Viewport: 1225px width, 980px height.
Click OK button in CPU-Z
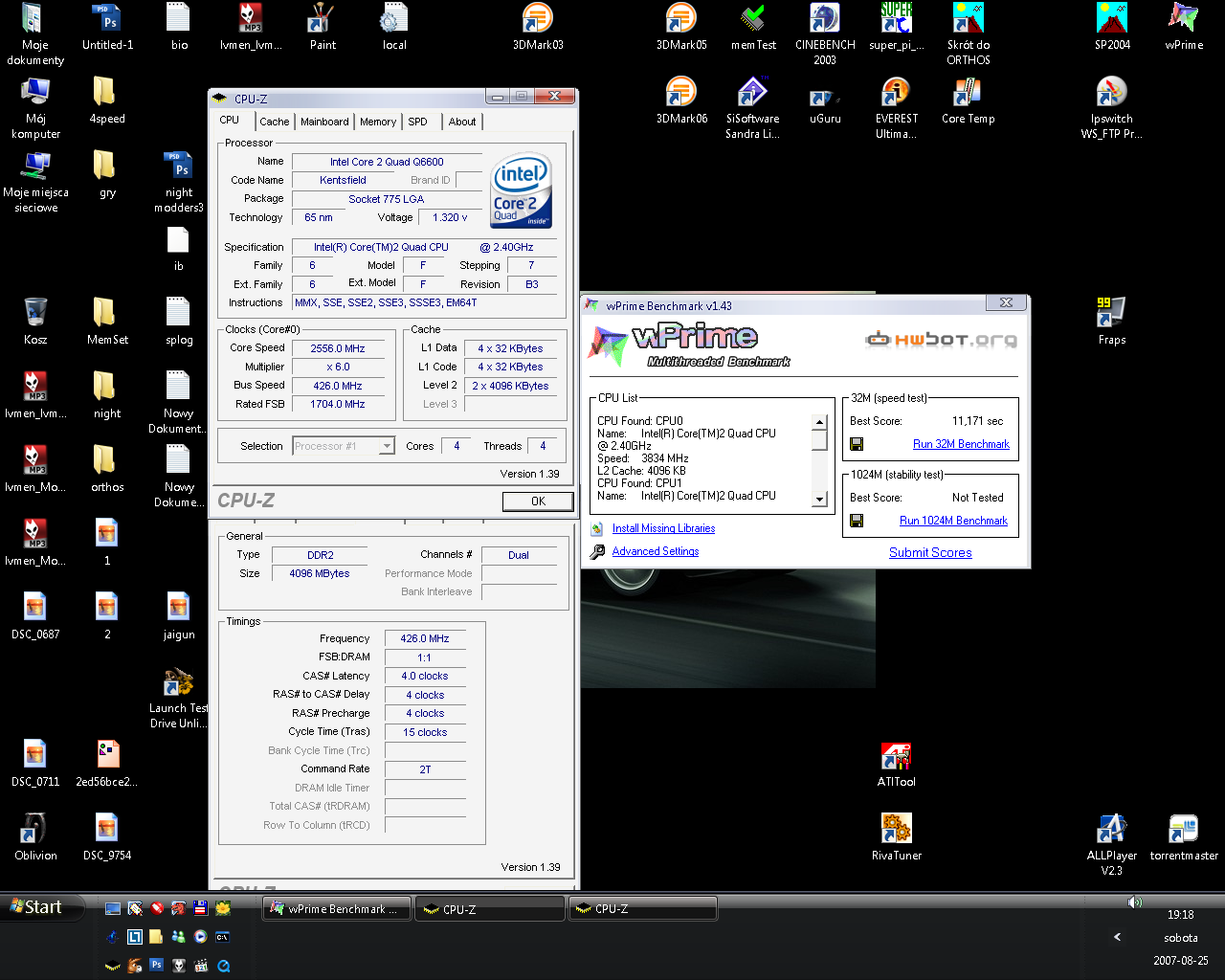pyautogui.click(x=538, y=501)
